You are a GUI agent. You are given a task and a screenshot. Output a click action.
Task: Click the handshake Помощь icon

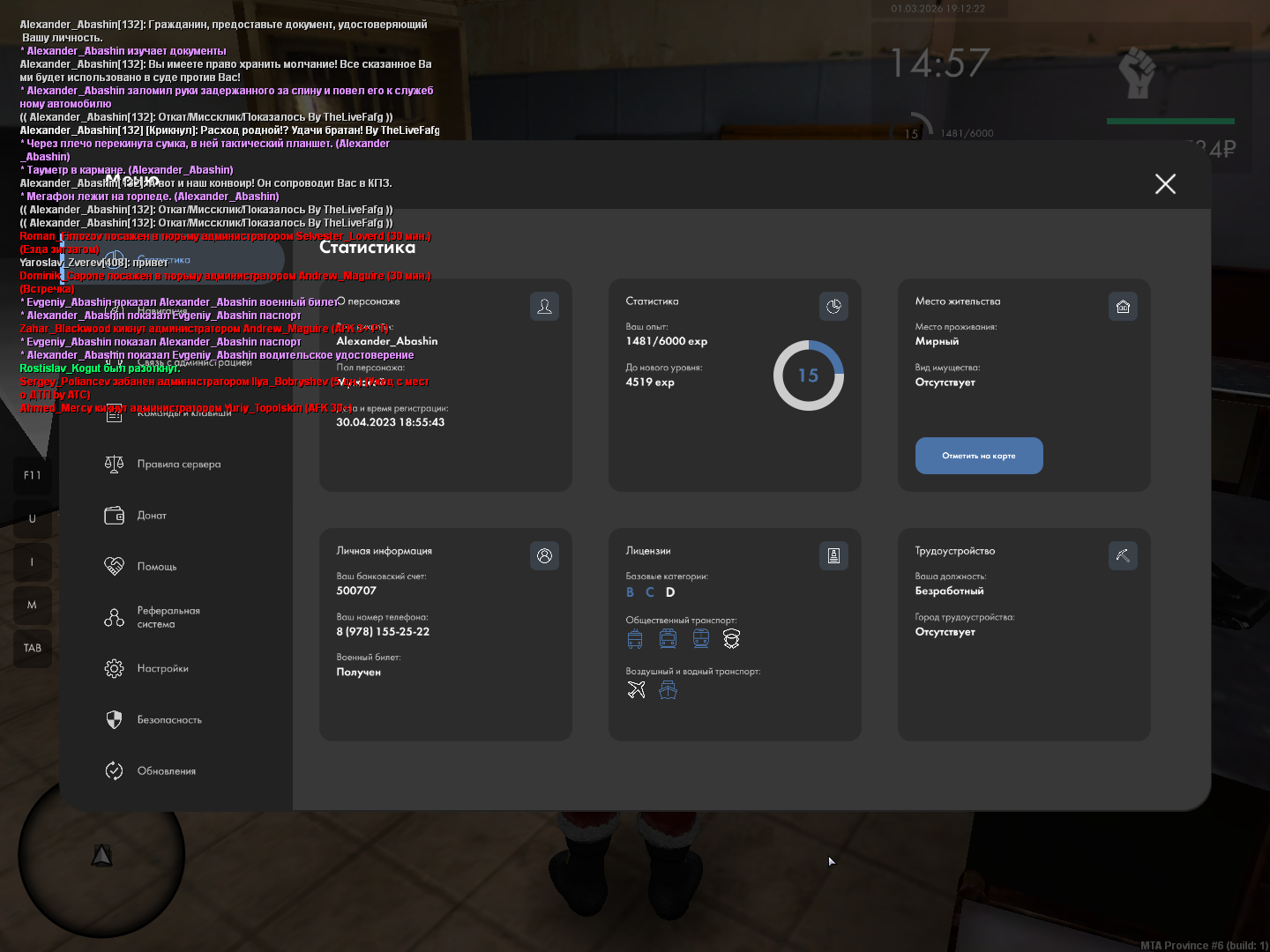(115, 566)
